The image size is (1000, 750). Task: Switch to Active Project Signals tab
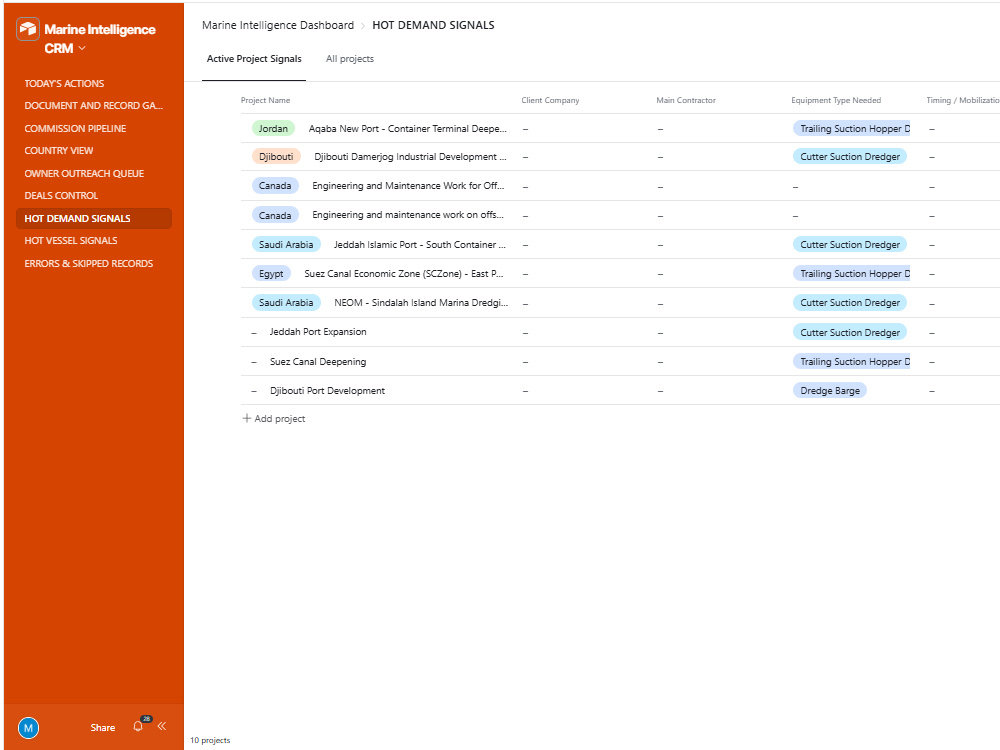(x=254, y=59)
